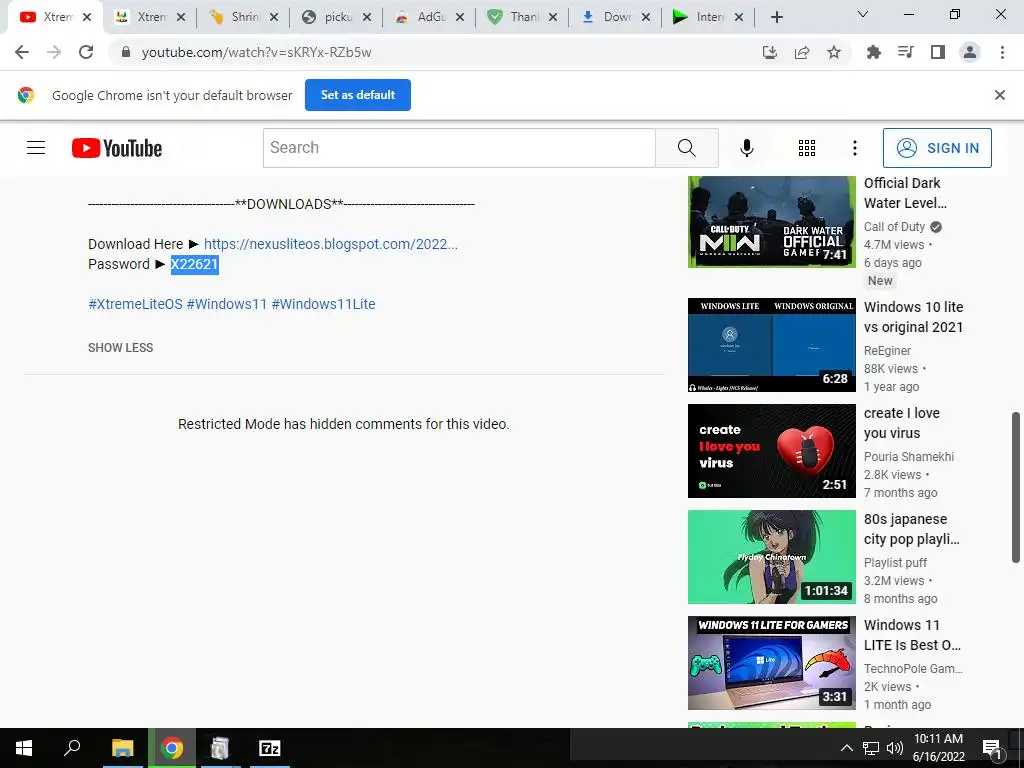Open the Official Dark Water Level video thumbnail
Screen dimensions: 1024x768
pos(771,222)
